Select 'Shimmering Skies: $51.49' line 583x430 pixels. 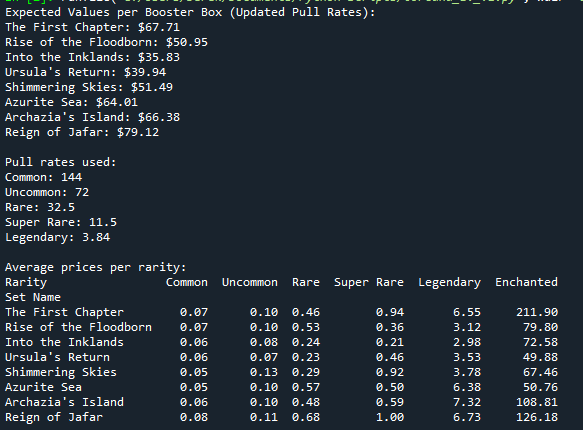coord(89,87)
